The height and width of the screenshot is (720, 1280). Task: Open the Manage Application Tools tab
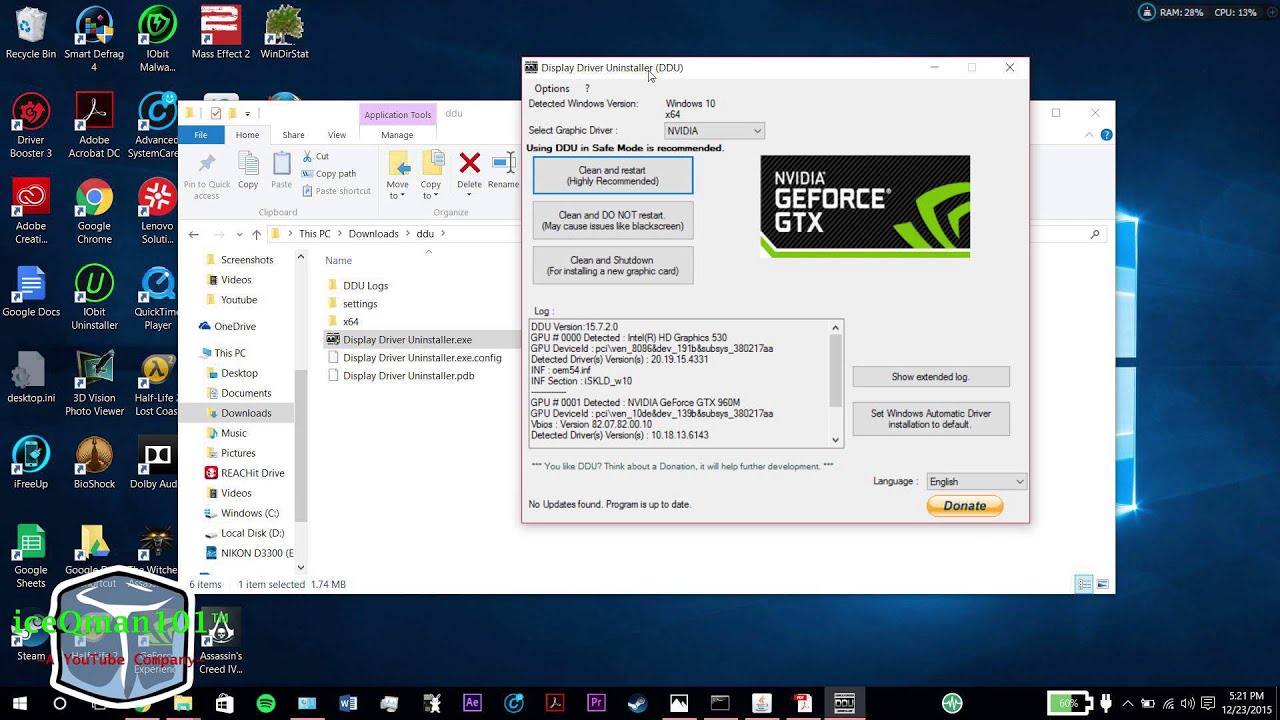[x=397, y=135]
